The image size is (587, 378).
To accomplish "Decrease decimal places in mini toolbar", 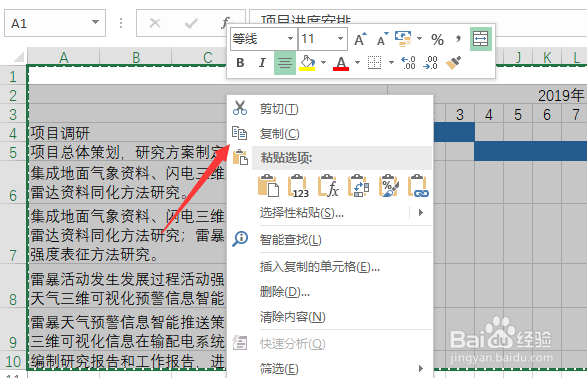I will tap(430, 63).
